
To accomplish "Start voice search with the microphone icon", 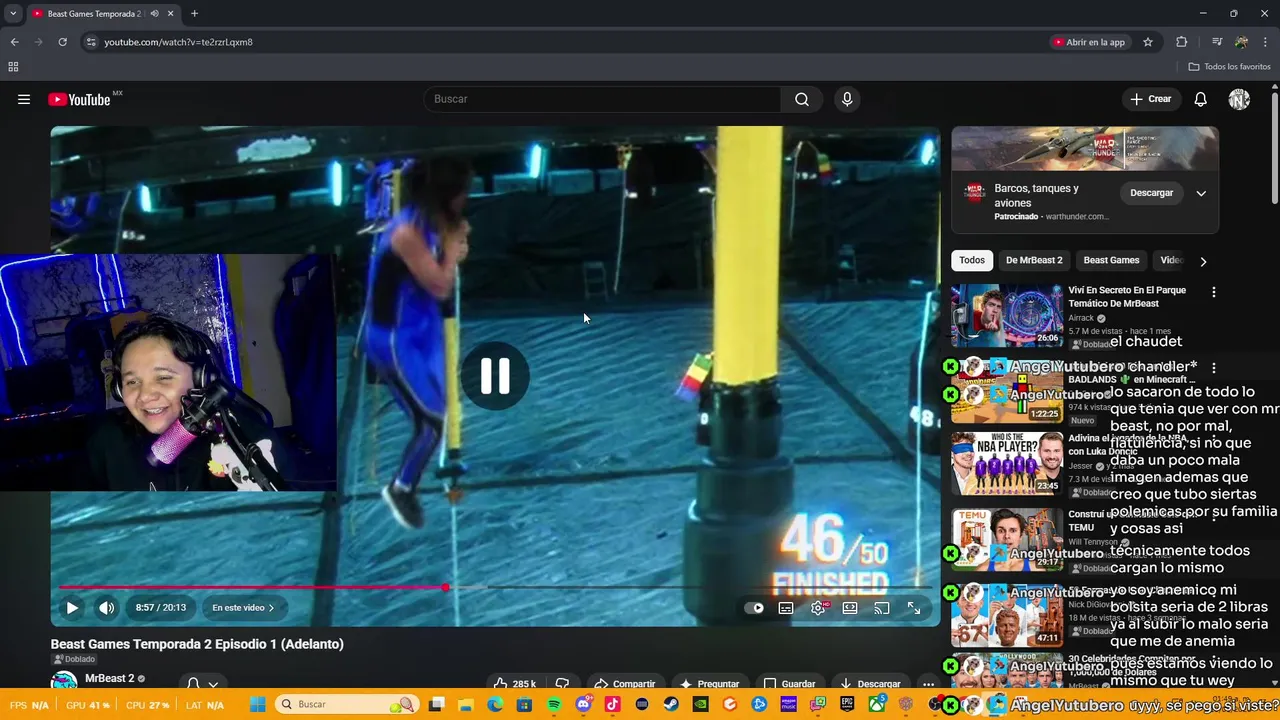I will click(x=847, y=99).
